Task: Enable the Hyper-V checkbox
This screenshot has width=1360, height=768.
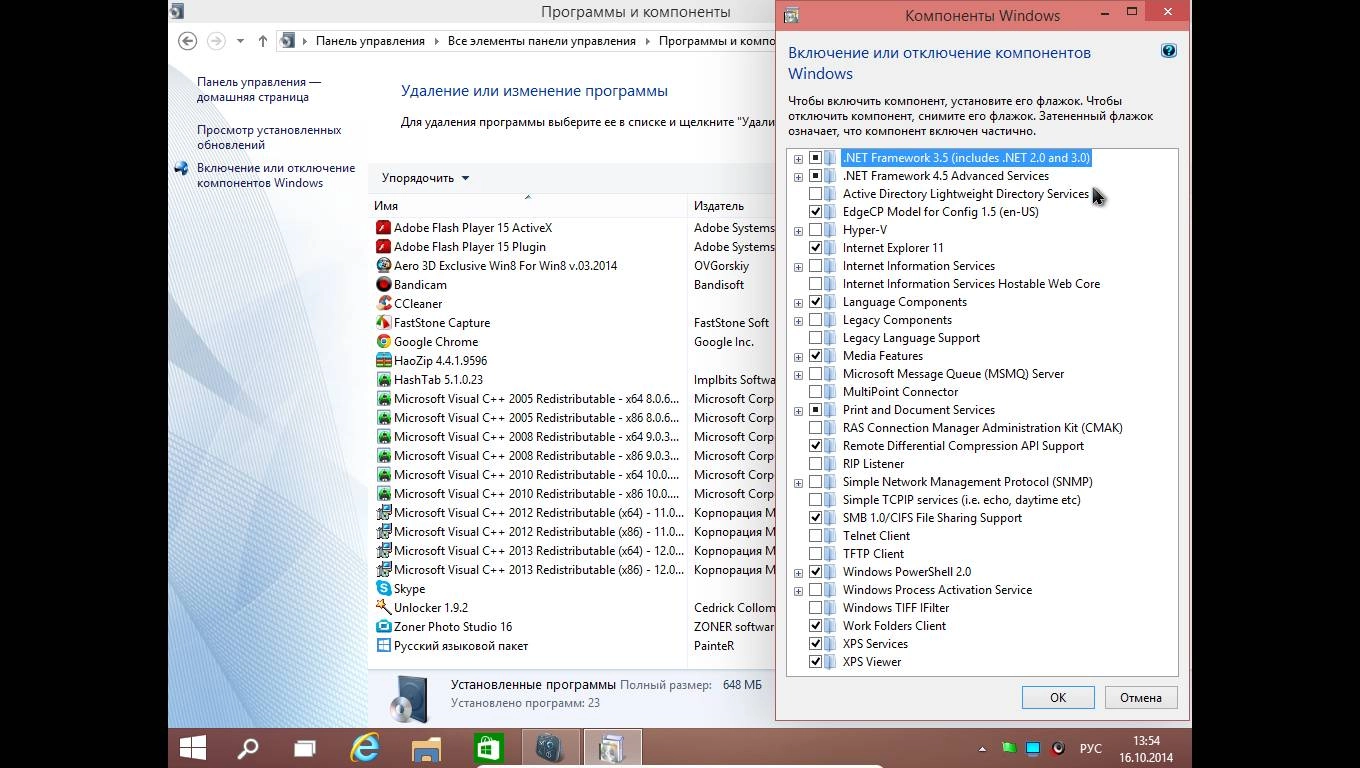Action: 816,230
